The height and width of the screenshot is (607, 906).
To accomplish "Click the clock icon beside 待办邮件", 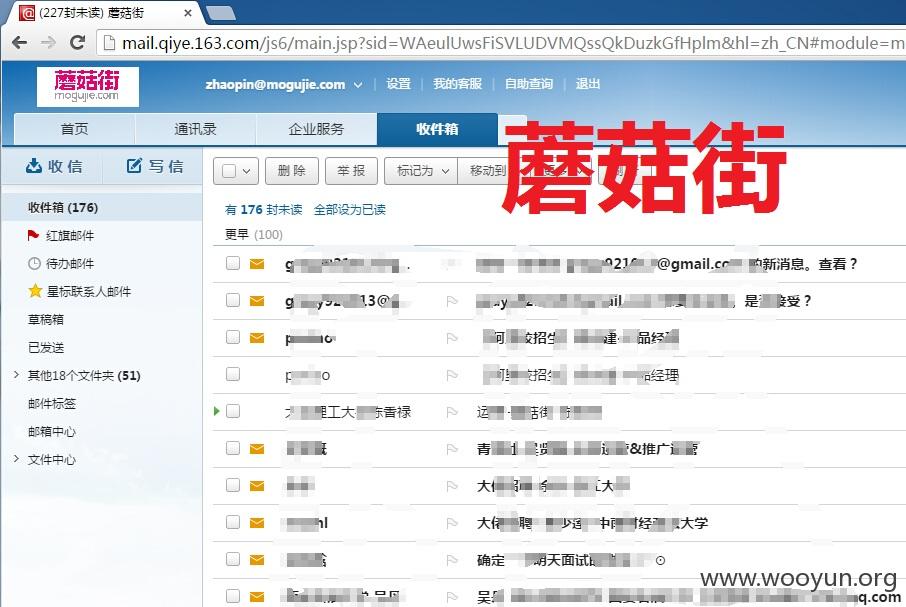I will coord(34,263).
